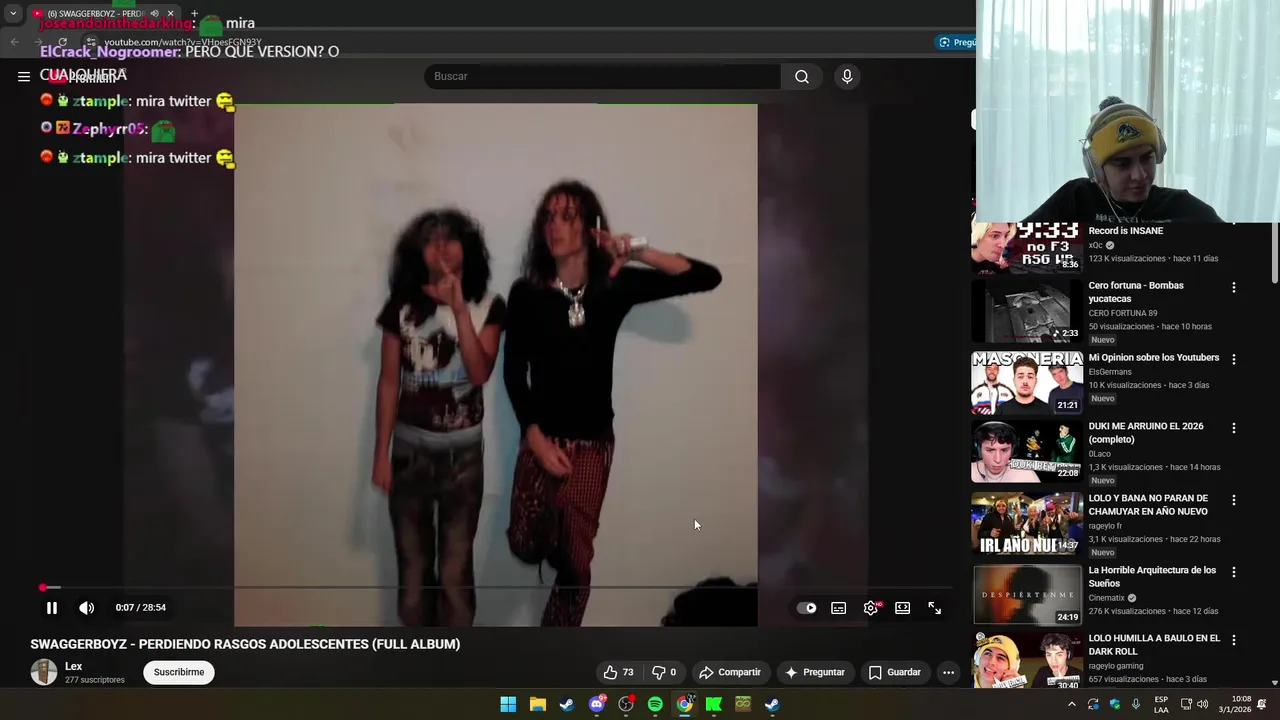This screenshot has height=720, width=1280.
Task: Open options for La Horrible Arquitectura video
Action: pyautogui.click(x=1234, y=572)
